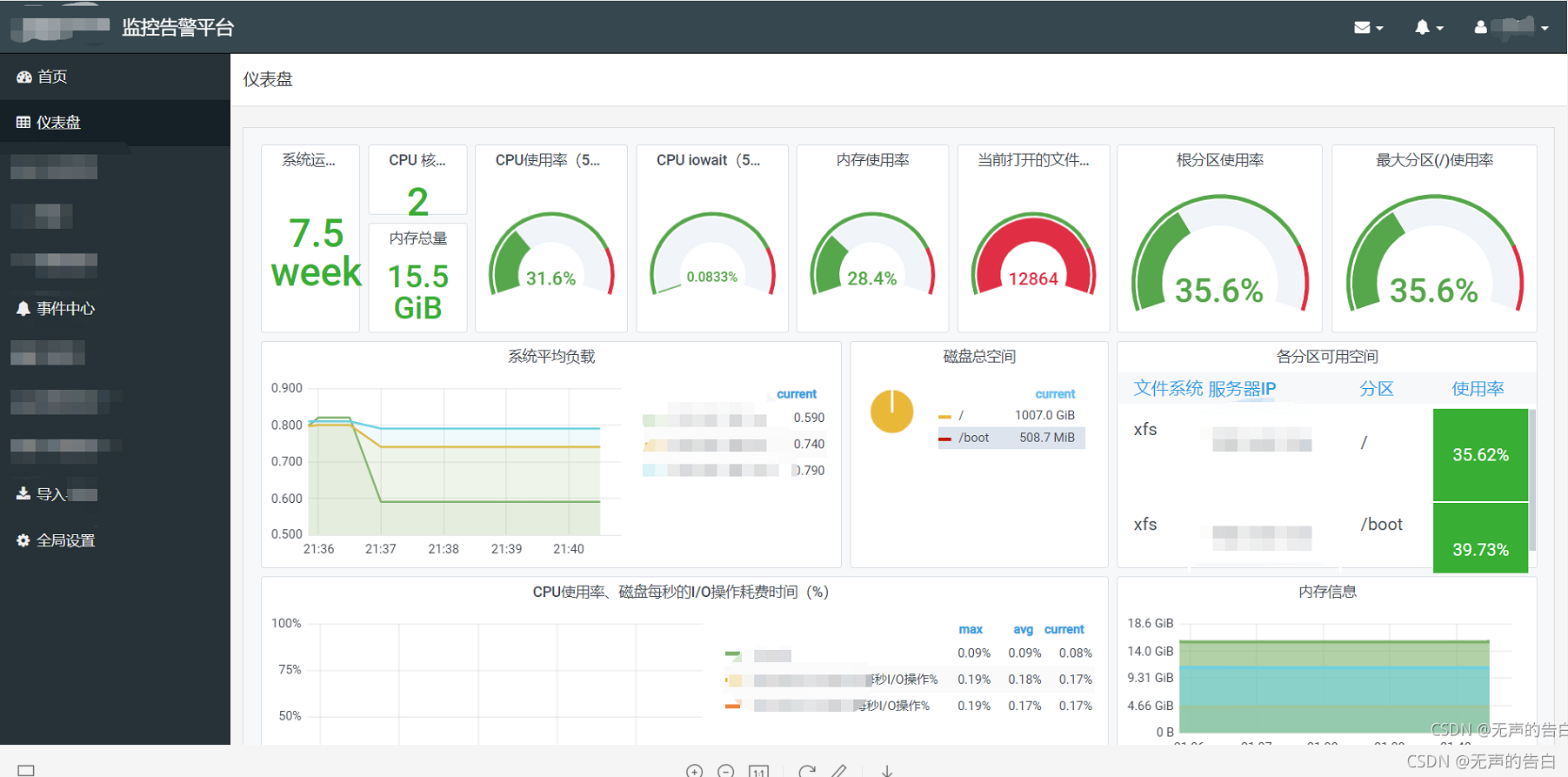This screenshot has height=777, width=1568.
Task: Click the 监控告警平台 header title
Action: (x=178, y=28)
